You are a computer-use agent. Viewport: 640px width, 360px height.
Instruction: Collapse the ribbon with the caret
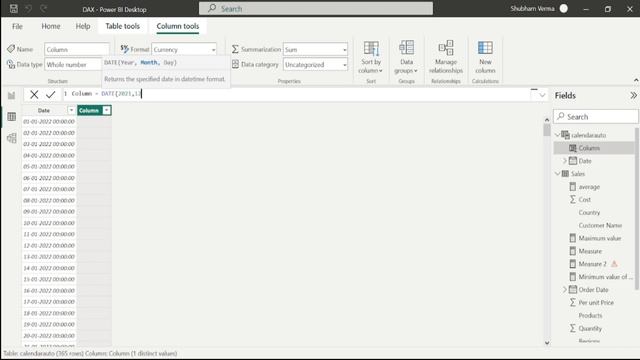(x=636, y=80)
